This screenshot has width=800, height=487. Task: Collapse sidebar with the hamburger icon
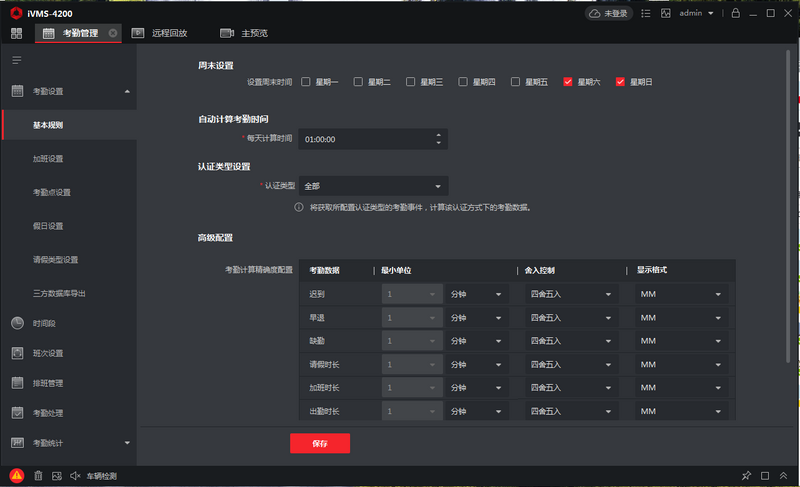(16, 61)
